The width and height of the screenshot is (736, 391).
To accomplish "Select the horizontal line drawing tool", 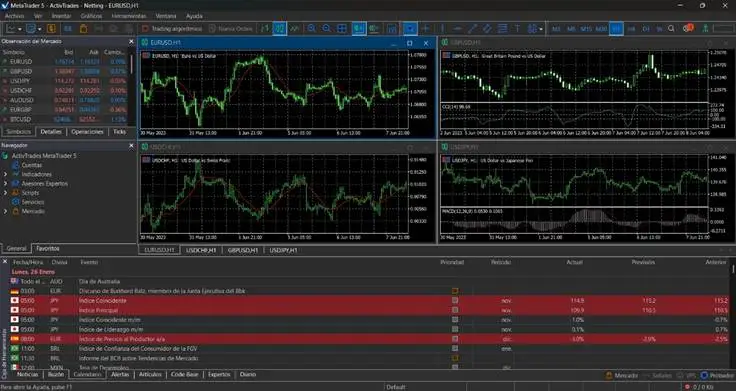I will 457,29.
